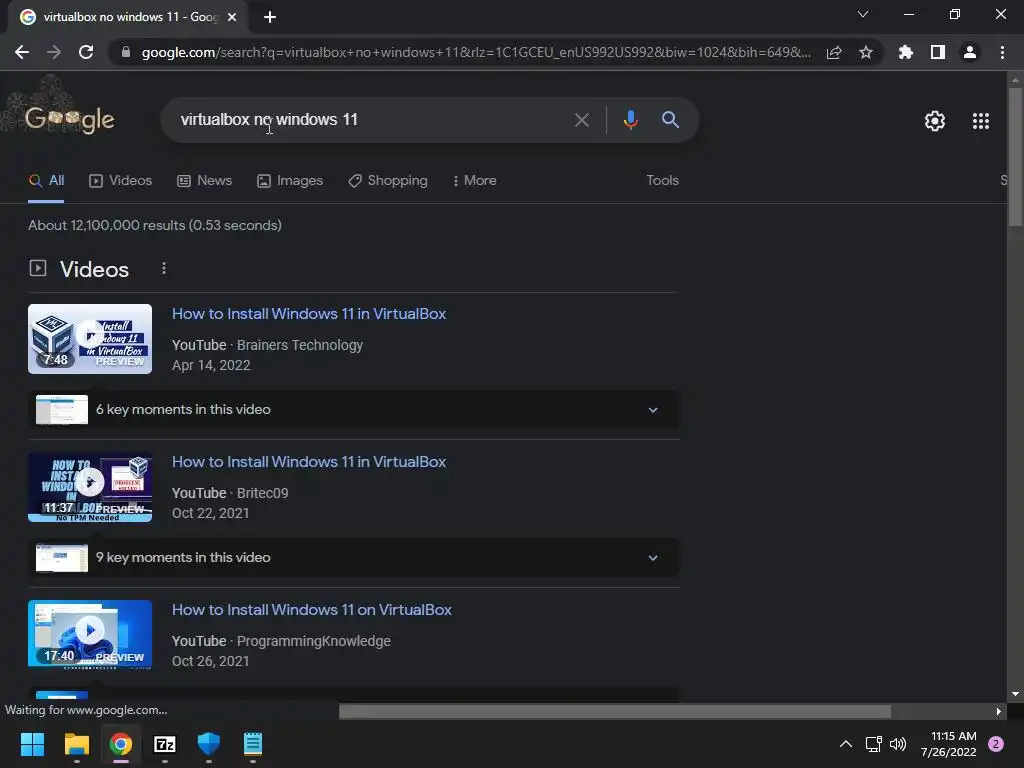The image size is (1024, 768).
Task: Select the All results tab
Action: (x=46, y=180)
